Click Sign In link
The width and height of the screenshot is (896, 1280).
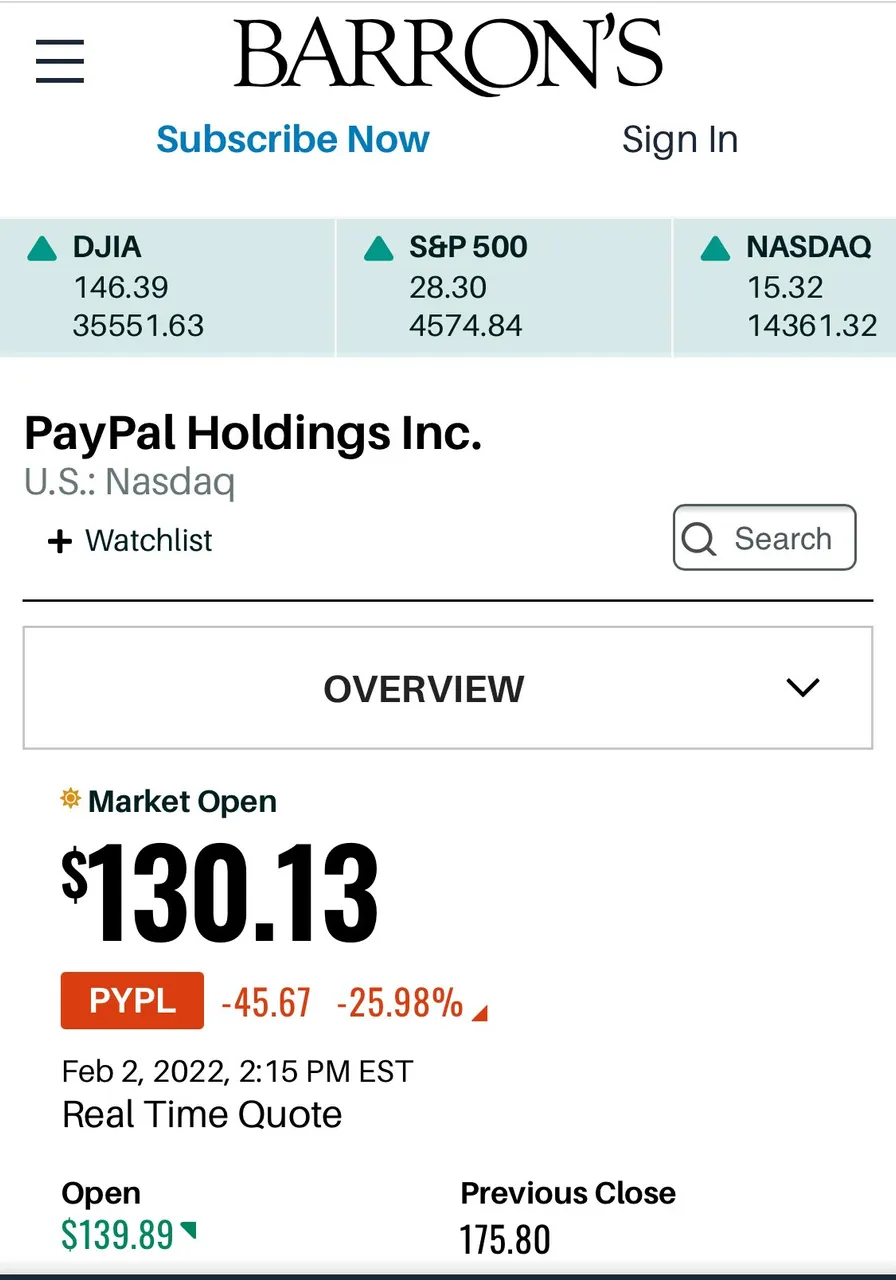pyautogui.click(x=680, y=140)
